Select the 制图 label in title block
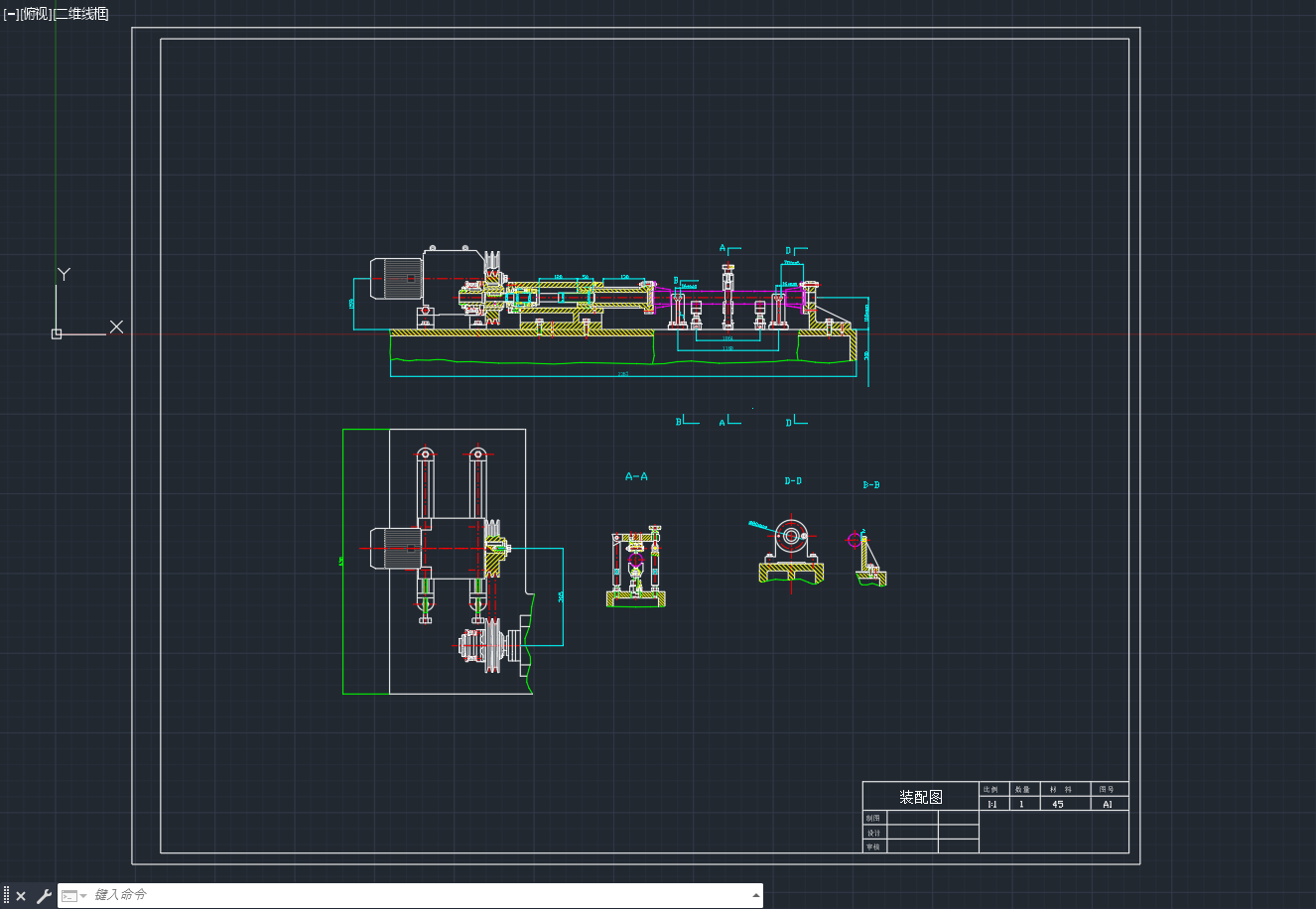This screenshot has width=1316, height=909. pos(873,818)
